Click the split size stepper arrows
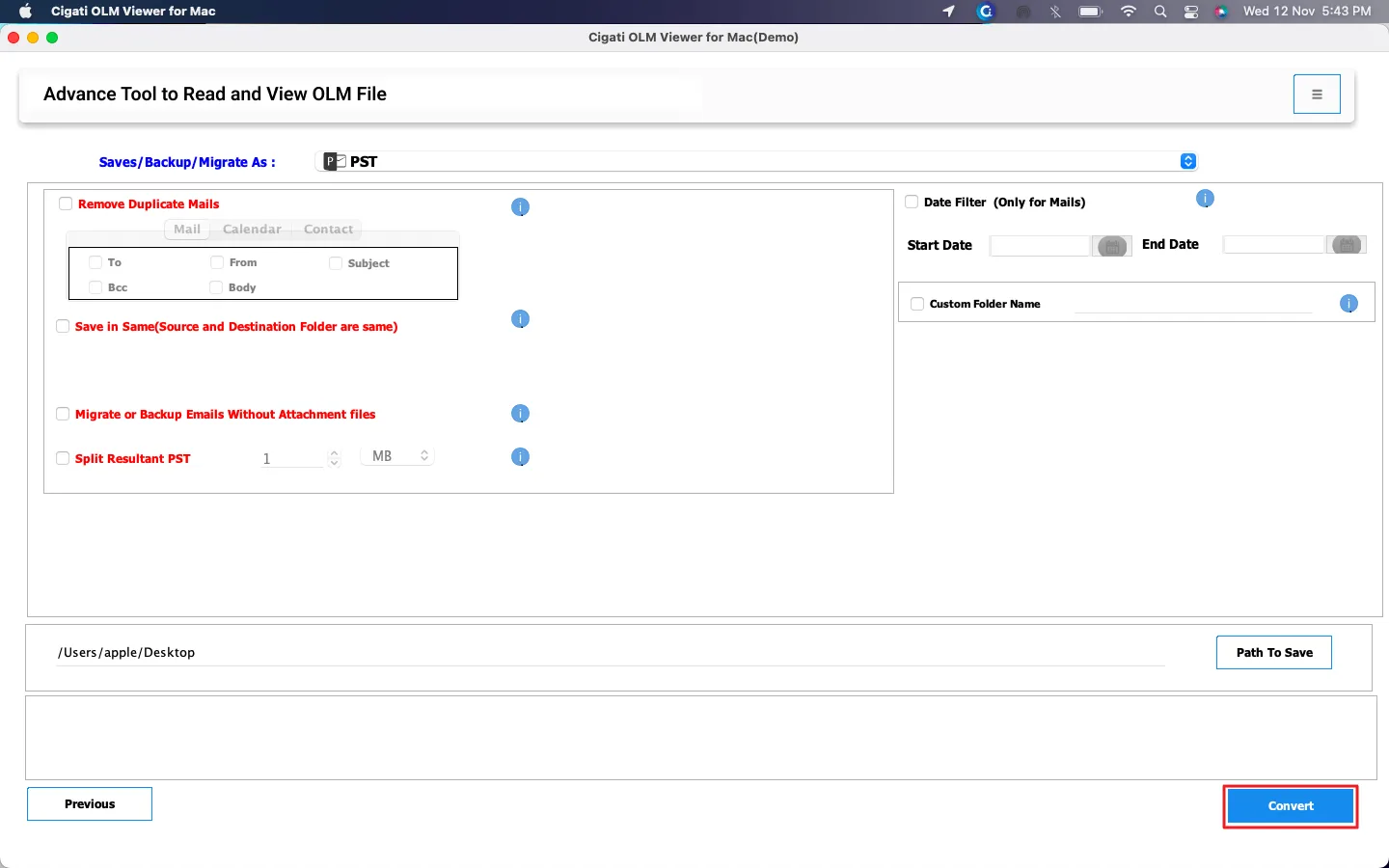Viewport: 1389px width, 868px height. point(334,458)
